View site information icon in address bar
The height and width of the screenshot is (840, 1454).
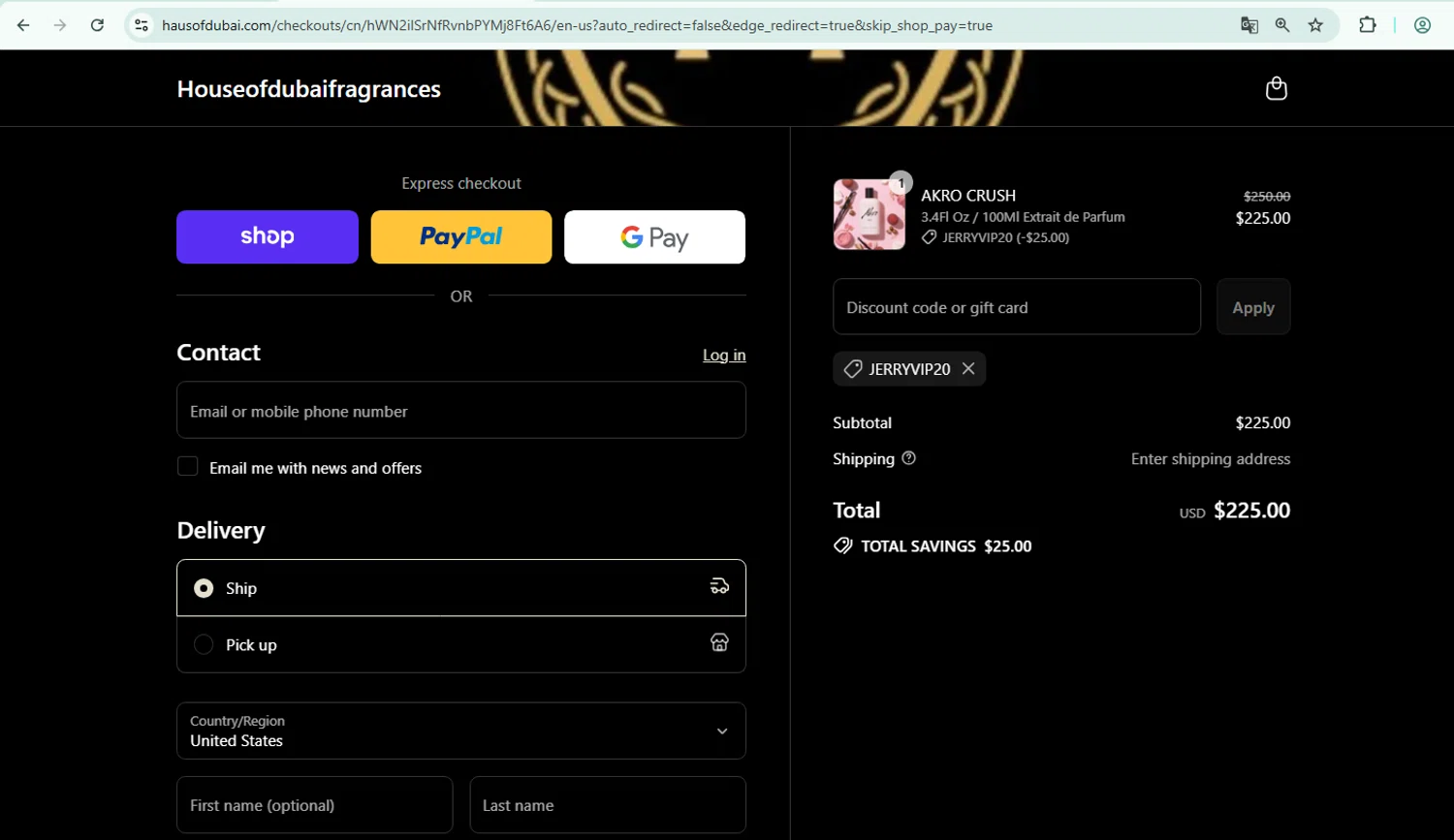click(142, 25)
